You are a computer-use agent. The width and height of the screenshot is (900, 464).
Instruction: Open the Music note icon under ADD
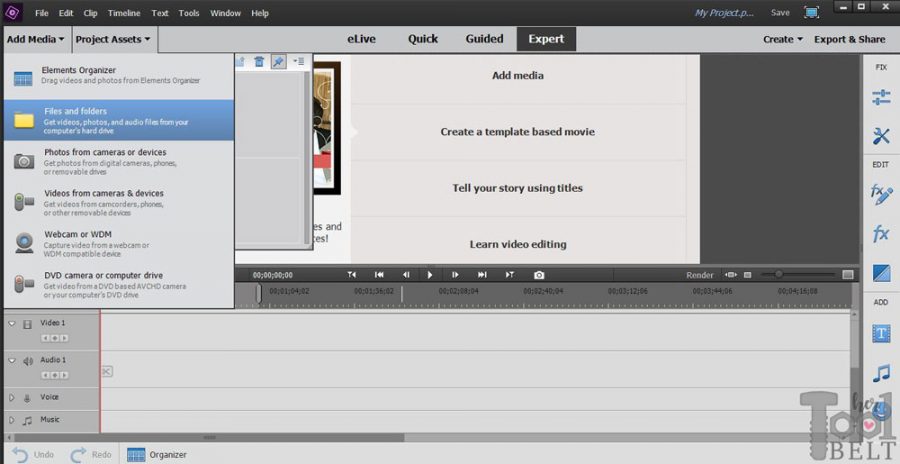coord(881,373)
